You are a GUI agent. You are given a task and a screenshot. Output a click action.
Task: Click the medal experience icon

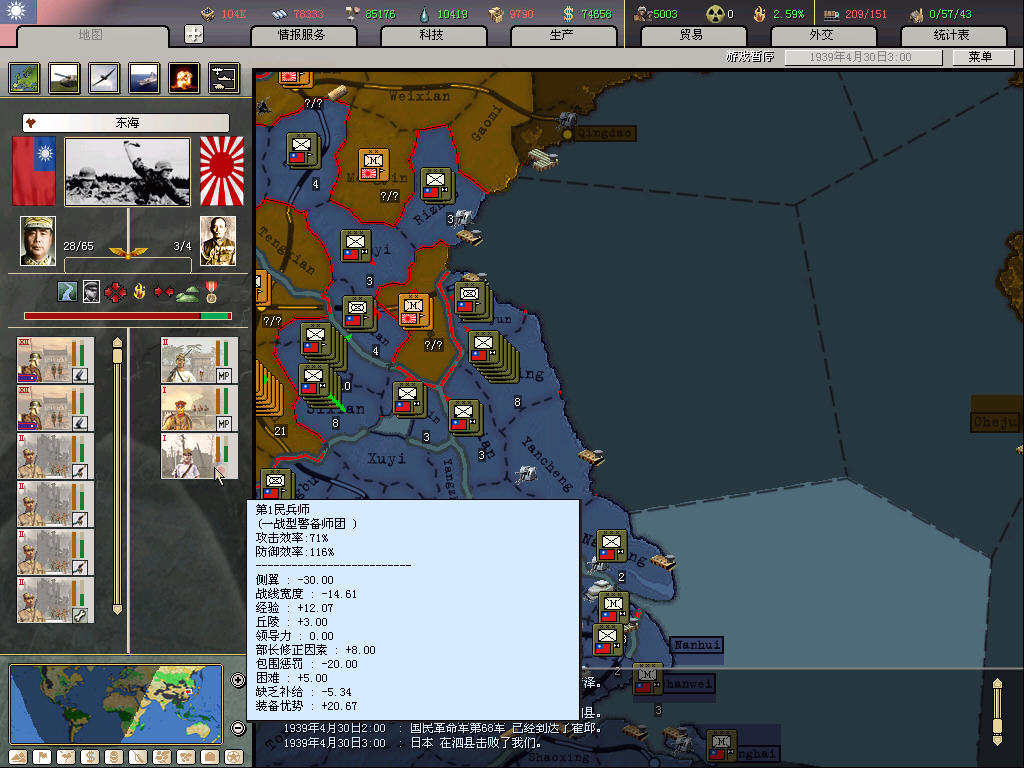211,291
